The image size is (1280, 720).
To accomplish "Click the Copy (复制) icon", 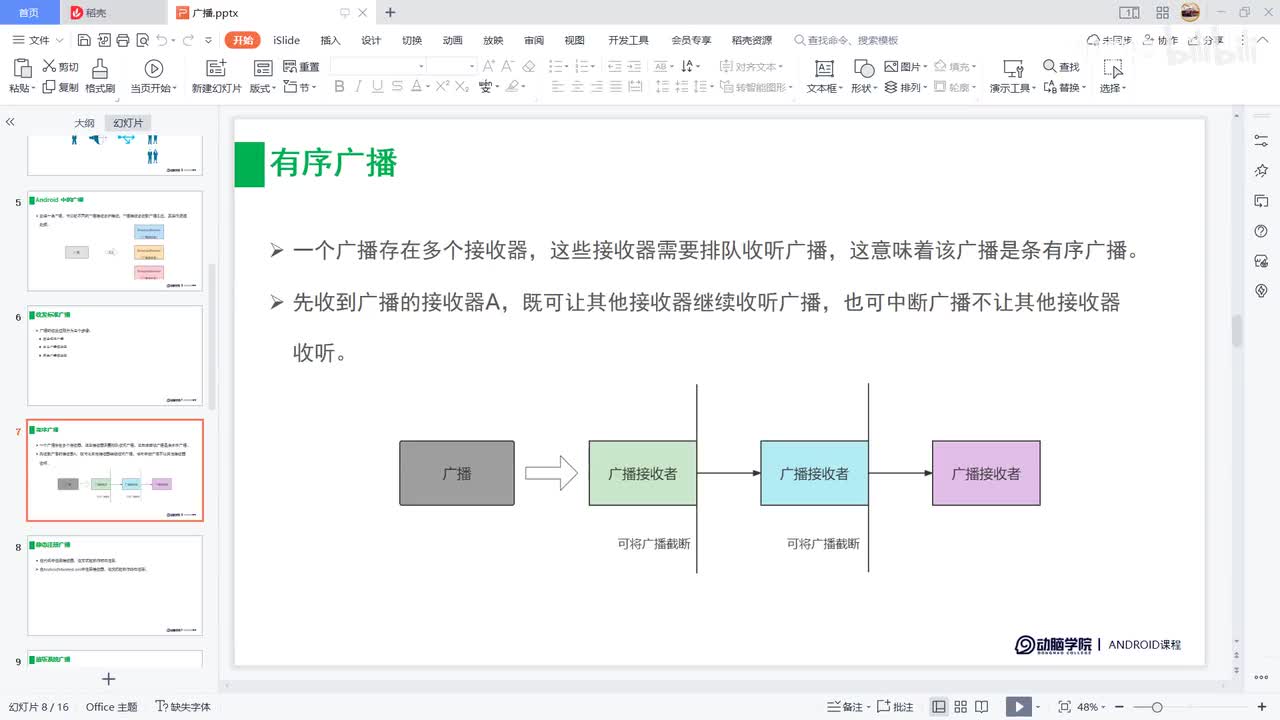I will pyautogui.click(x=48, y=87).
